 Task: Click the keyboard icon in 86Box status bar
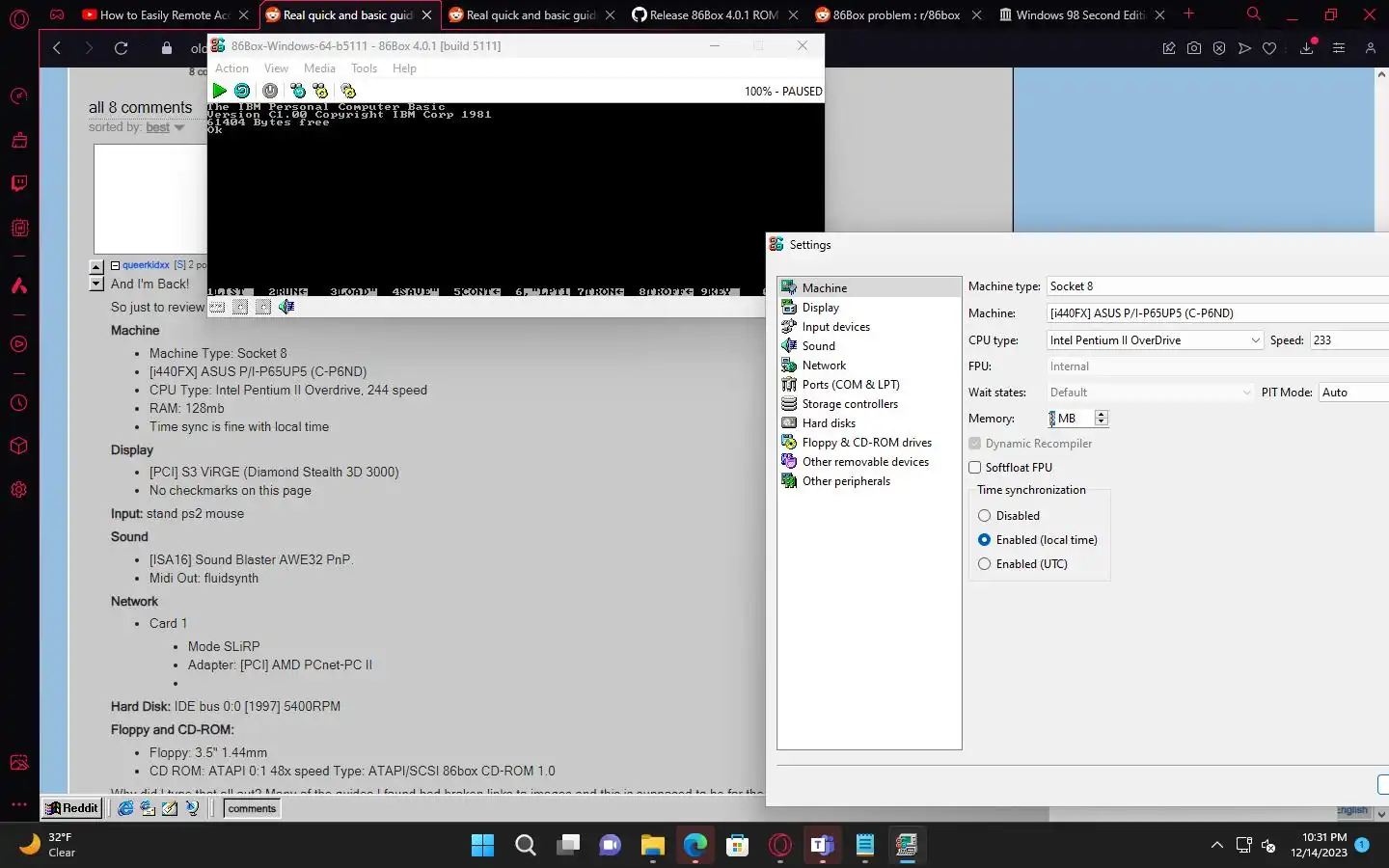217,307
